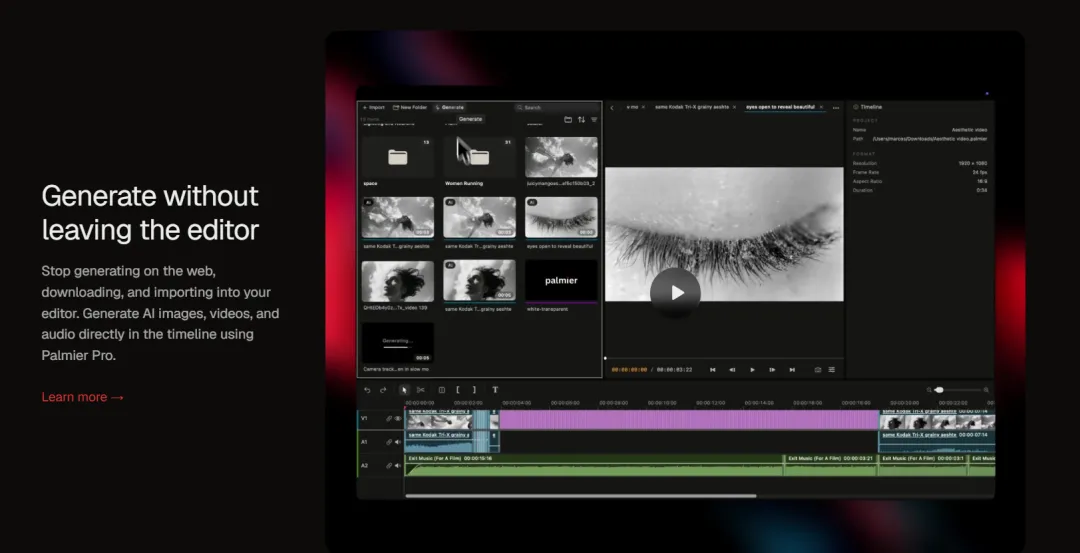Mute the A1 audio track

pyautogui.click(x=398, y=442)
